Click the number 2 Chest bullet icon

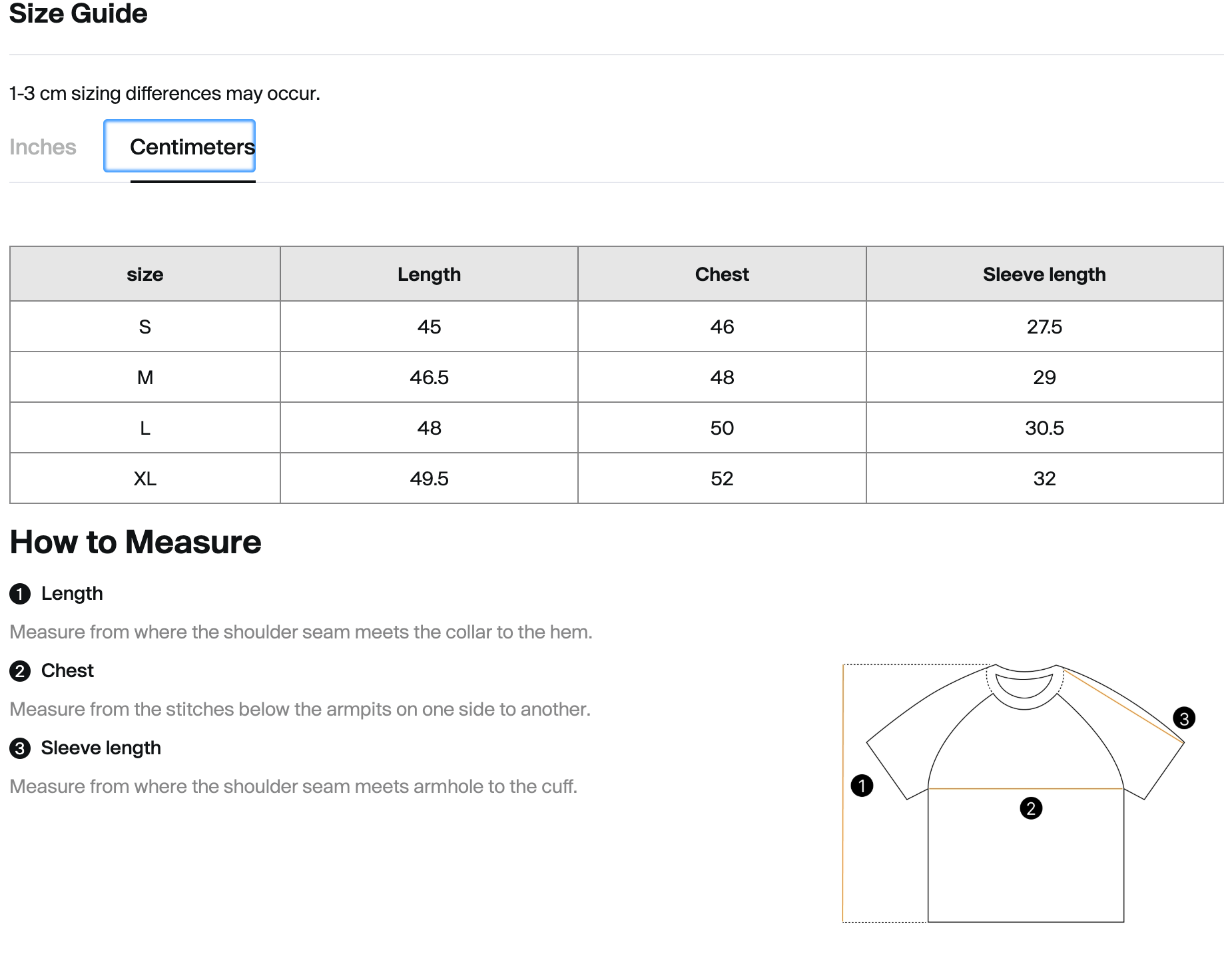pyautogui.click(x=20, y=670)
